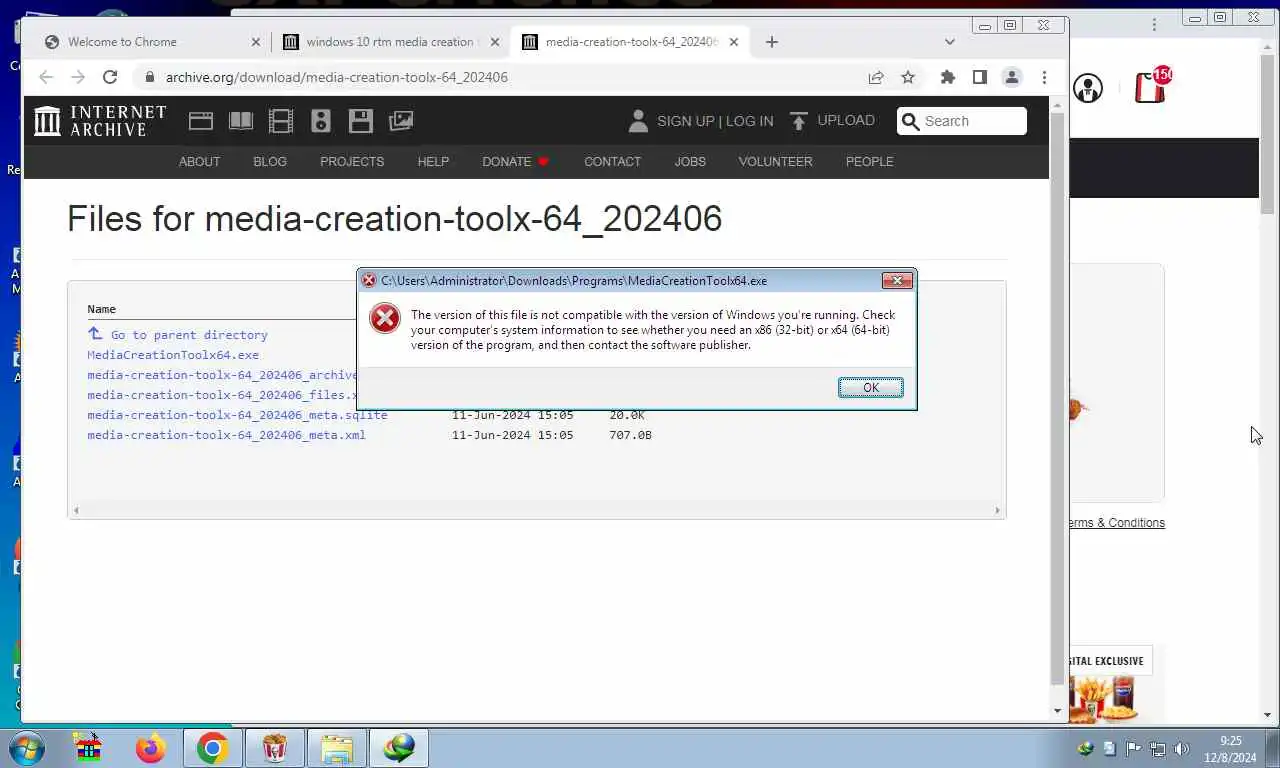Open the VOLUNTEER menu item

point(775,161)
